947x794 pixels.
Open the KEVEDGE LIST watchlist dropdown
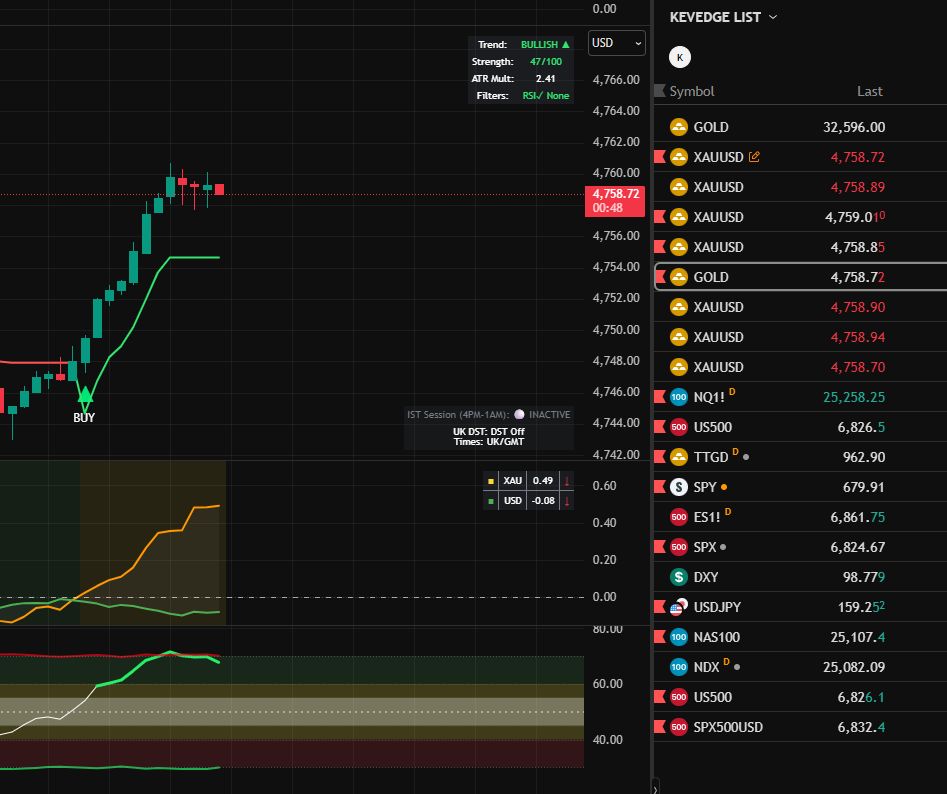(723, 17)
